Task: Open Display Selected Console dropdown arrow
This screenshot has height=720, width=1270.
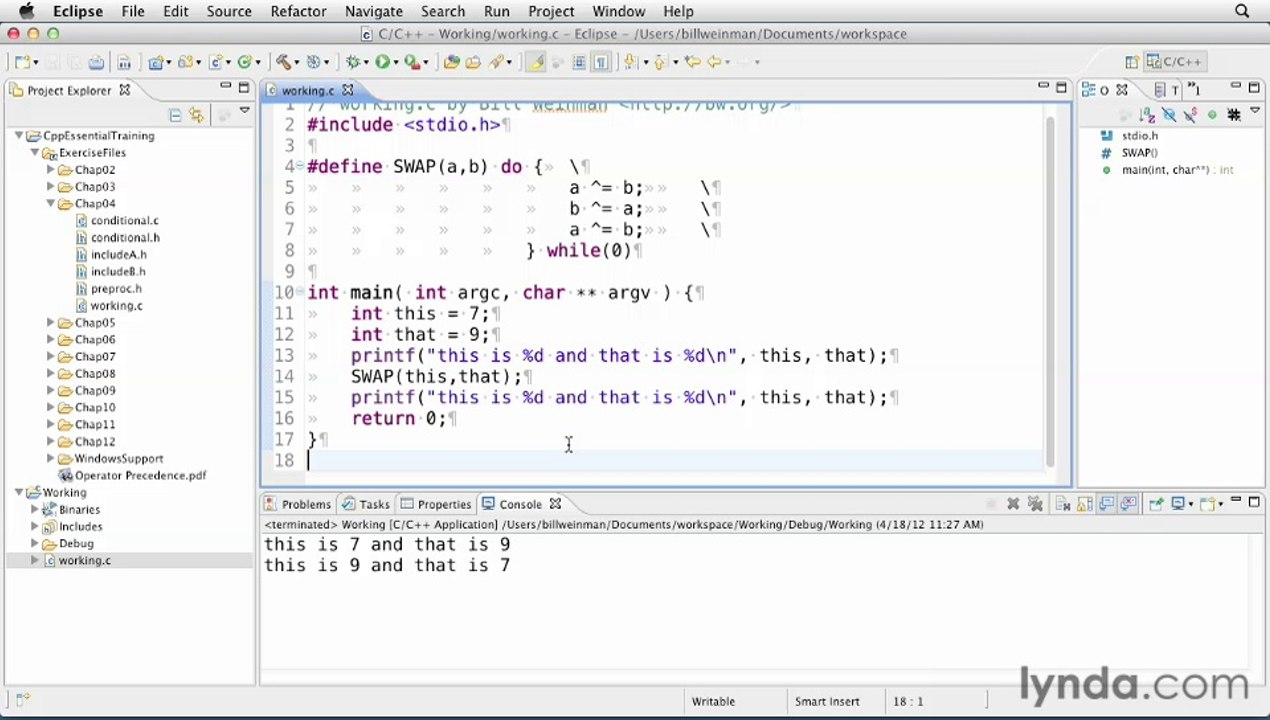Action: pyautogui.click(x=1191, y=504)
